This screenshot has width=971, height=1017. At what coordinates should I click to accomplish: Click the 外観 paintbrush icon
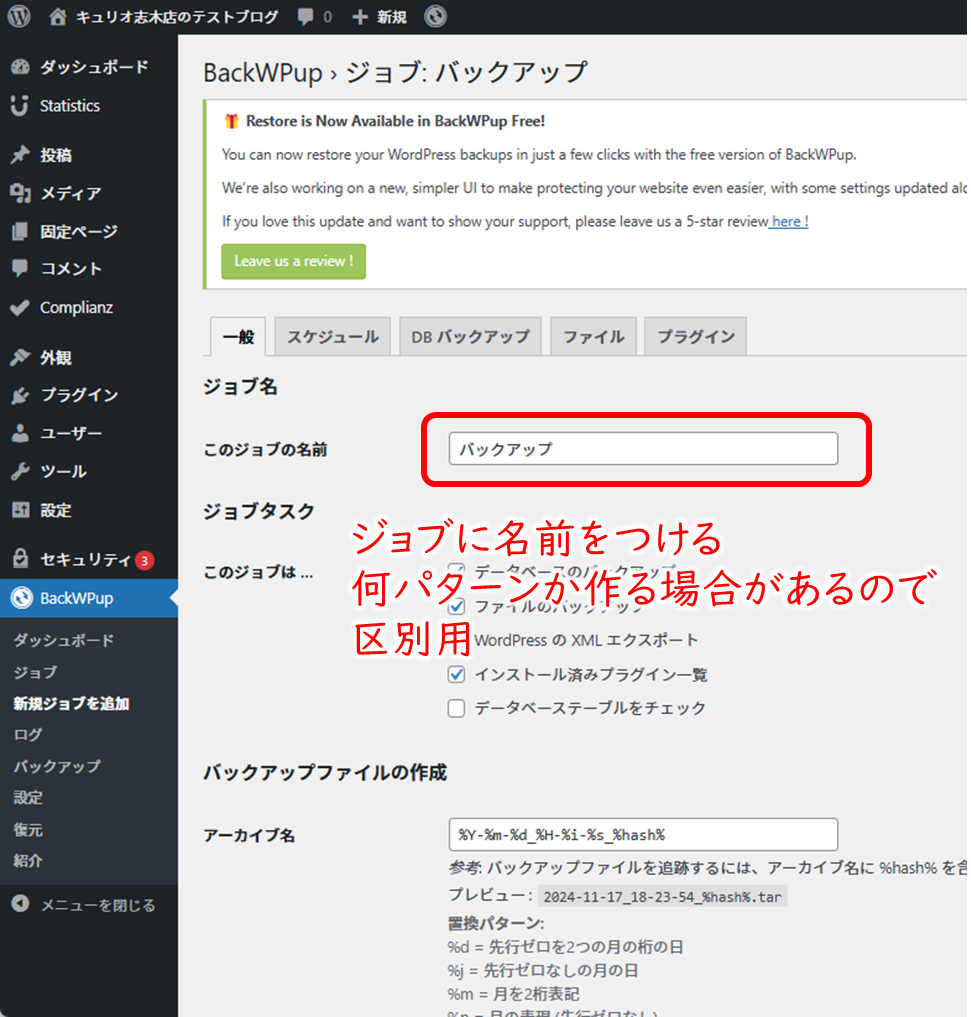21,357
